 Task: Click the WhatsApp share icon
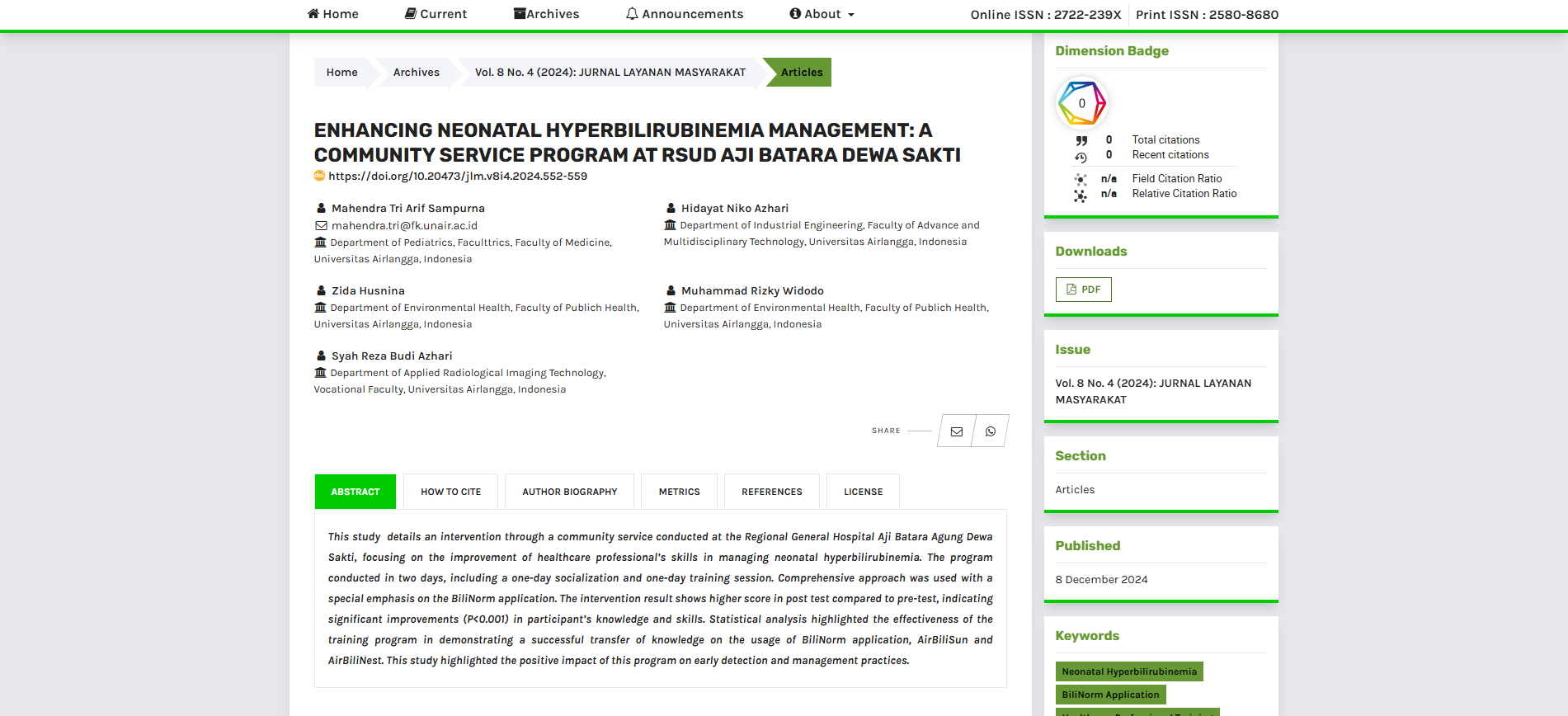pos(991,431)
